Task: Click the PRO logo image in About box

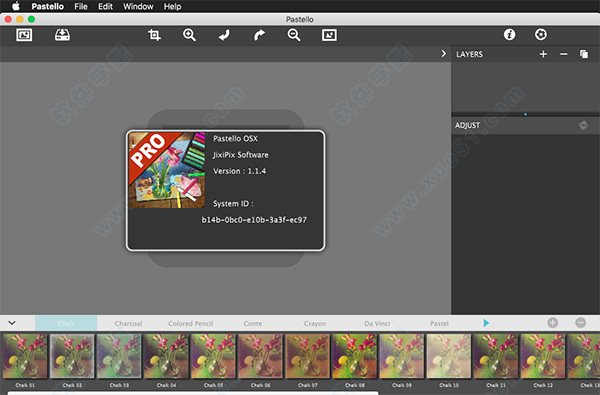Action: point(167,170)
